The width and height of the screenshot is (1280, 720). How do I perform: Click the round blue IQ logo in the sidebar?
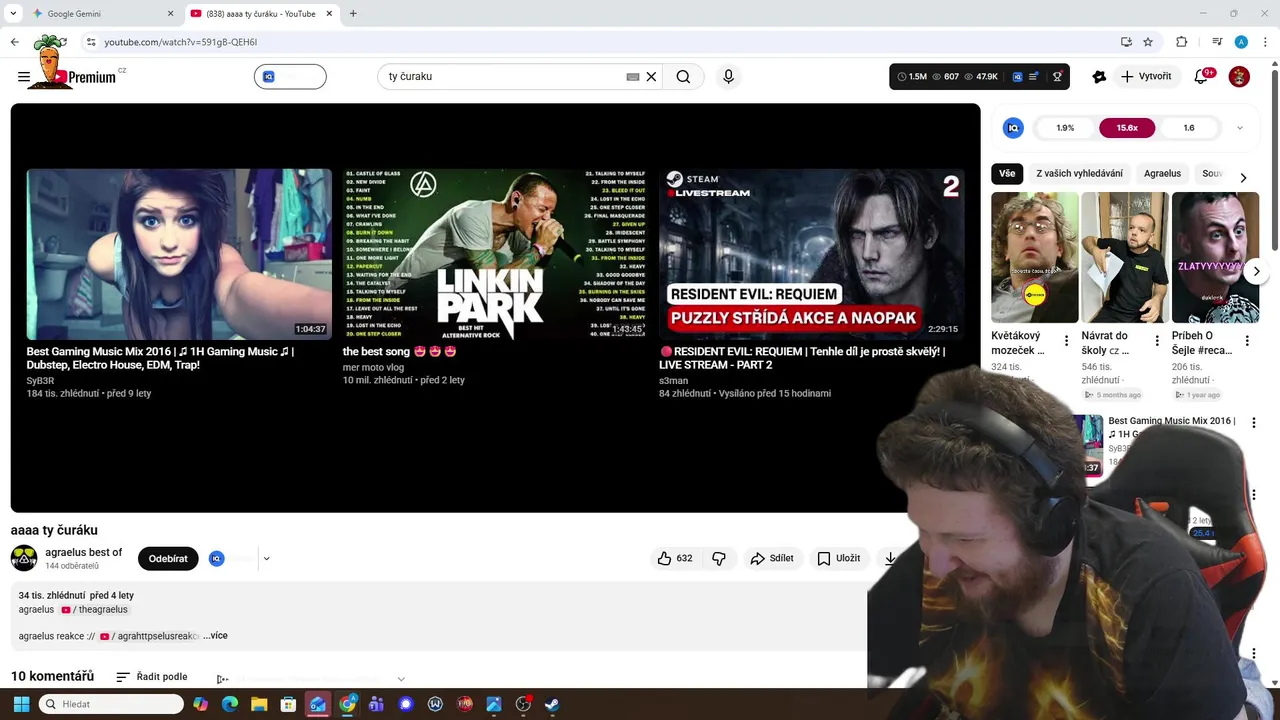coord(1013,128)
